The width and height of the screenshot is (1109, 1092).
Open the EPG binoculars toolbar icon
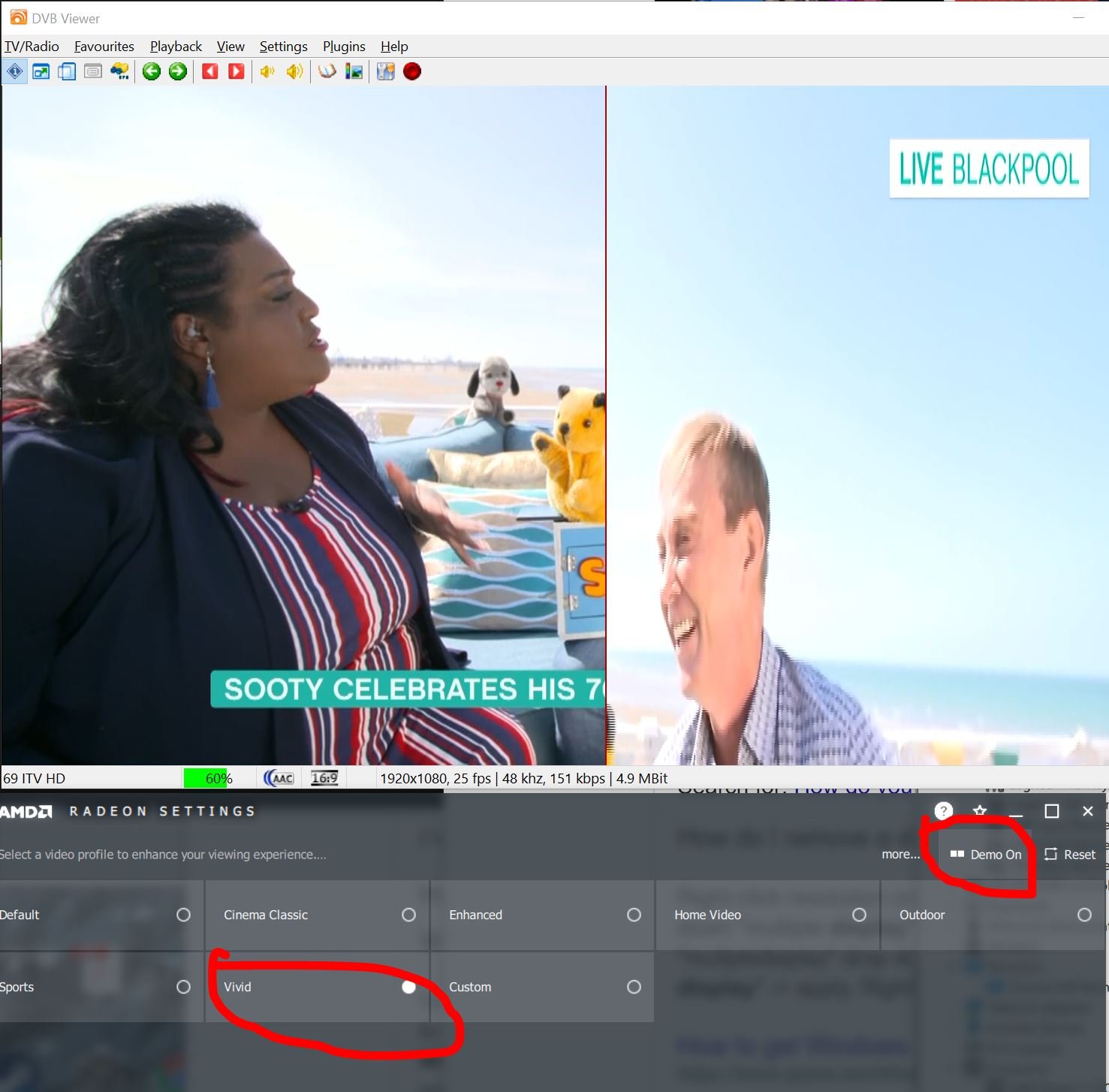pos(120,71)
